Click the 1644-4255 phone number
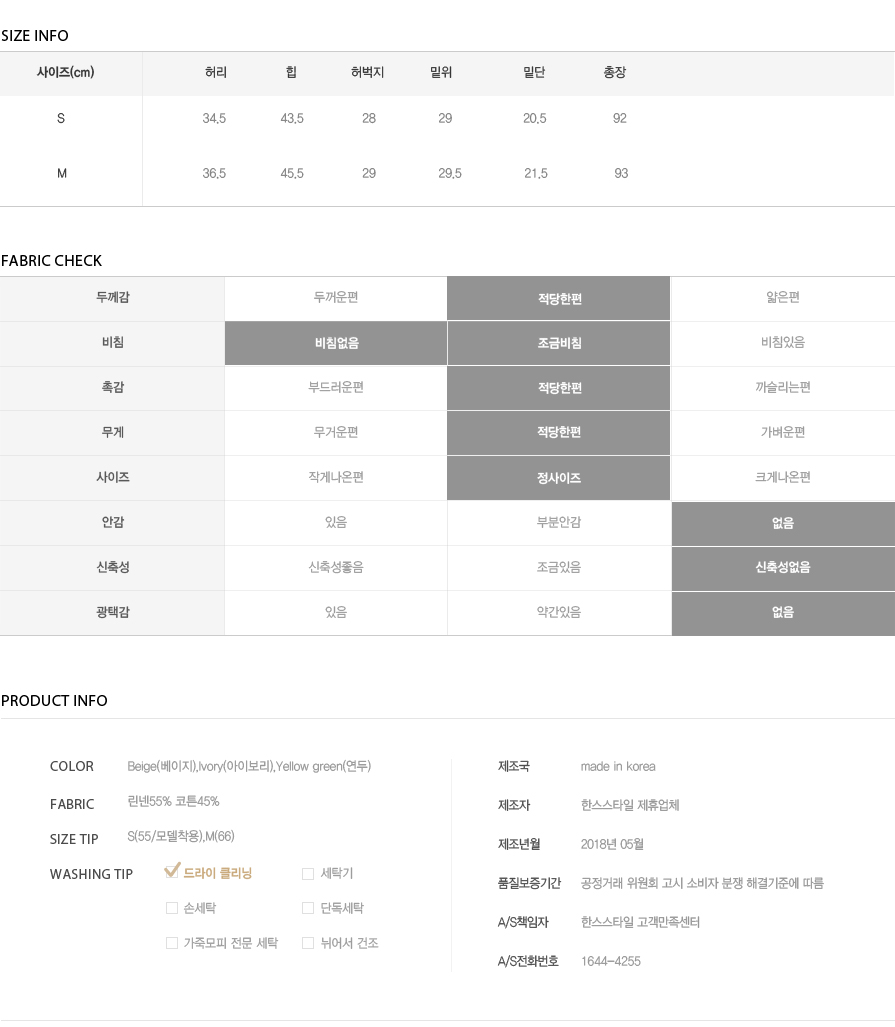Viewport: 895px width, 1027px height. point(611,962)
